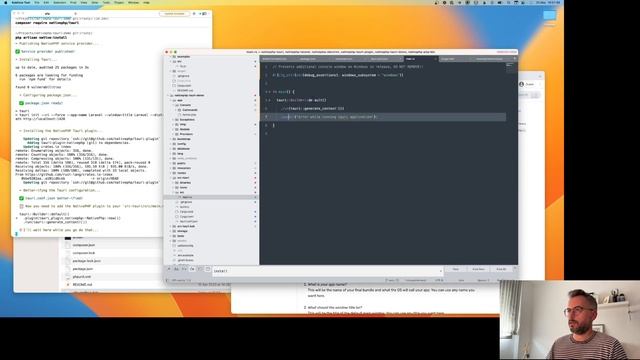The width and height of the screenshot is (640, 360).
Task: Open README.md near the sidebar top
Action: pos(185,90)
